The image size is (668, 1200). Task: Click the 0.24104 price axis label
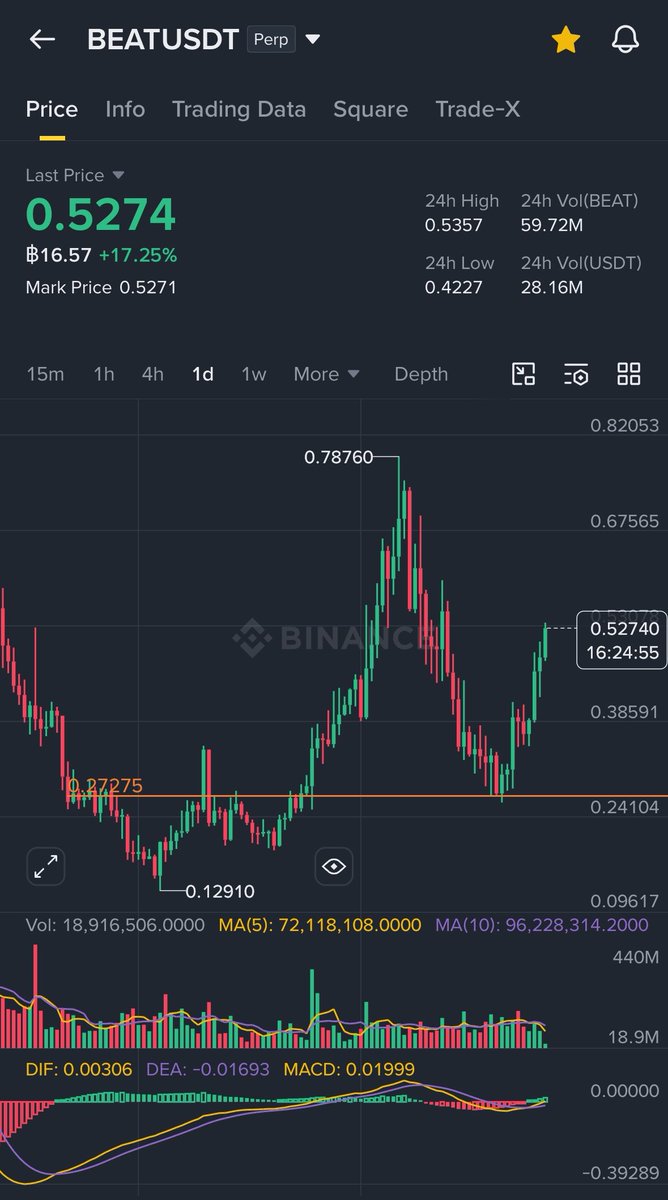(625, 809)
